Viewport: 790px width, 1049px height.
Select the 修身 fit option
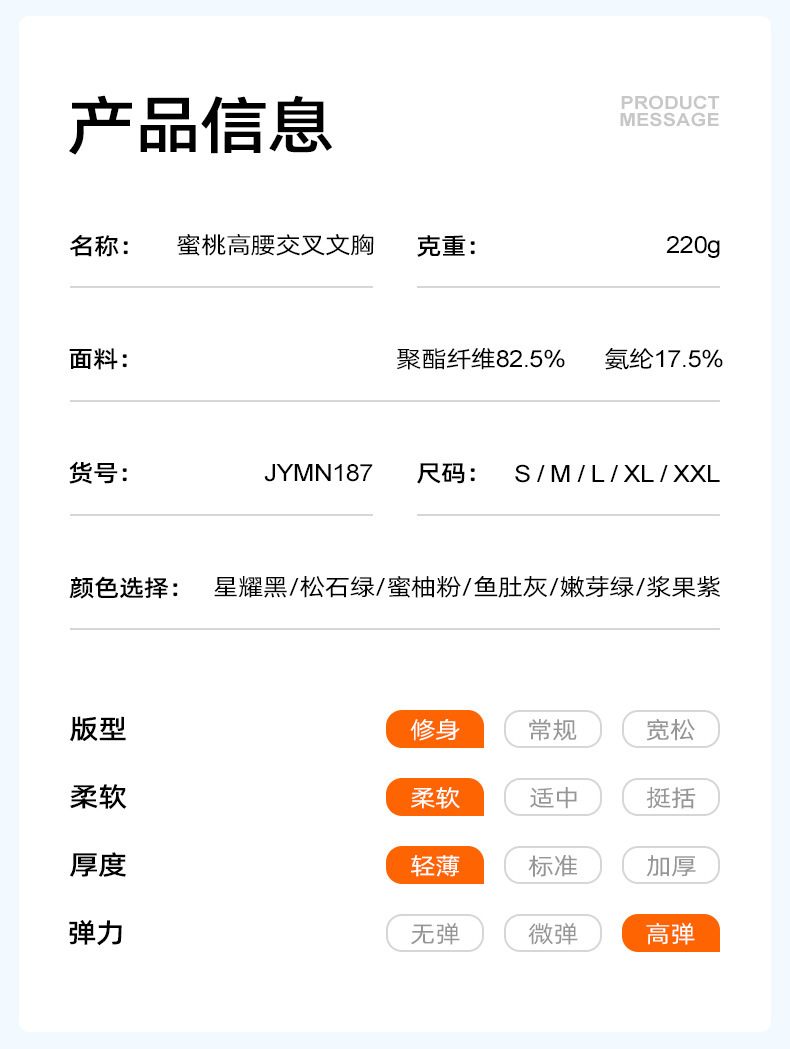pyautogui.click(x=435, y=729)
